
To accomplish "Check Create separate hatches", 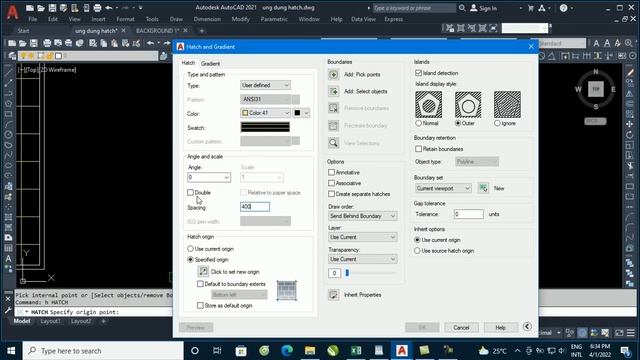I will [x=331, y=194].
